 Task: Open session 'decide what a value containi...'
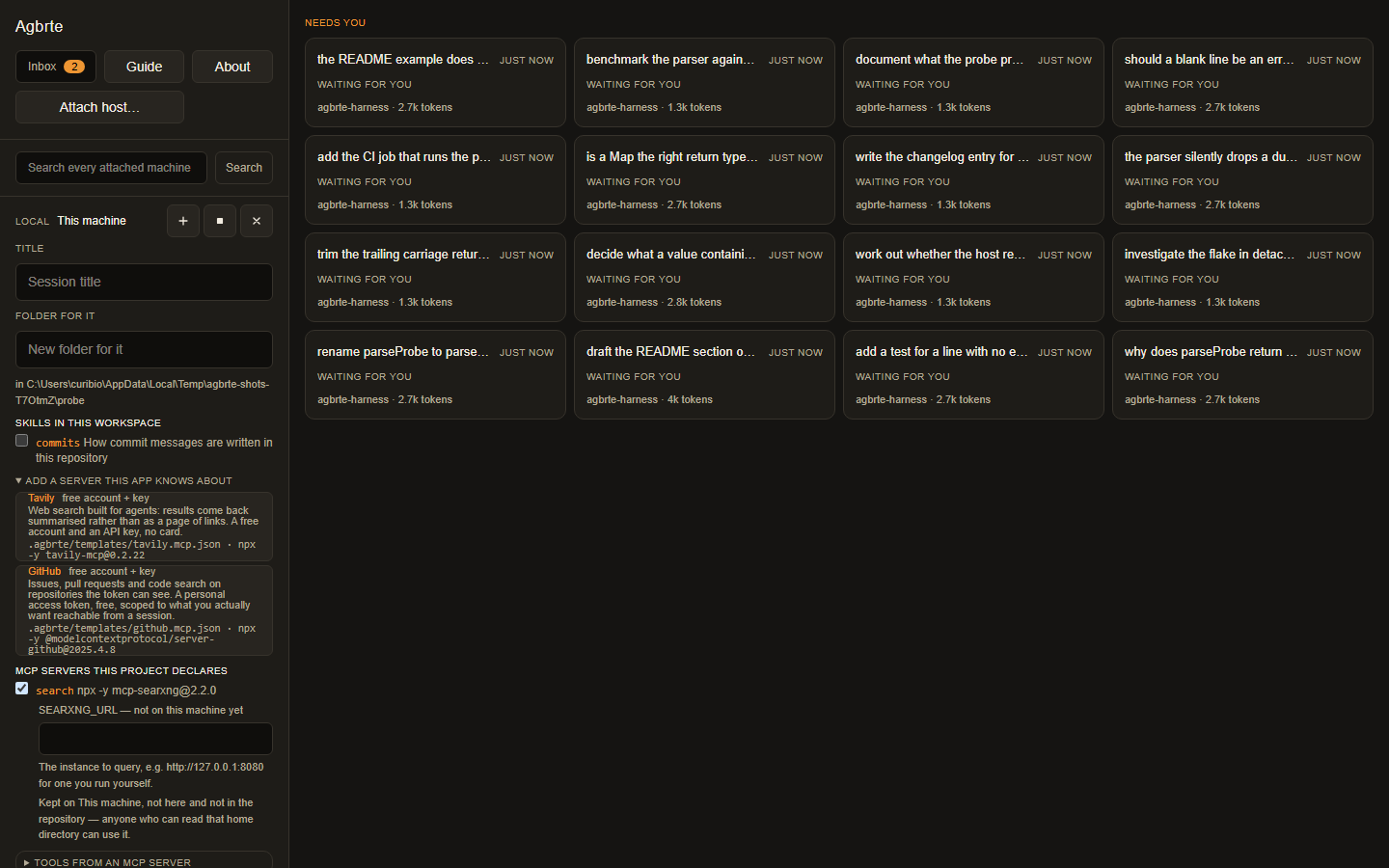pyautogui.click(x=704, y=278)
